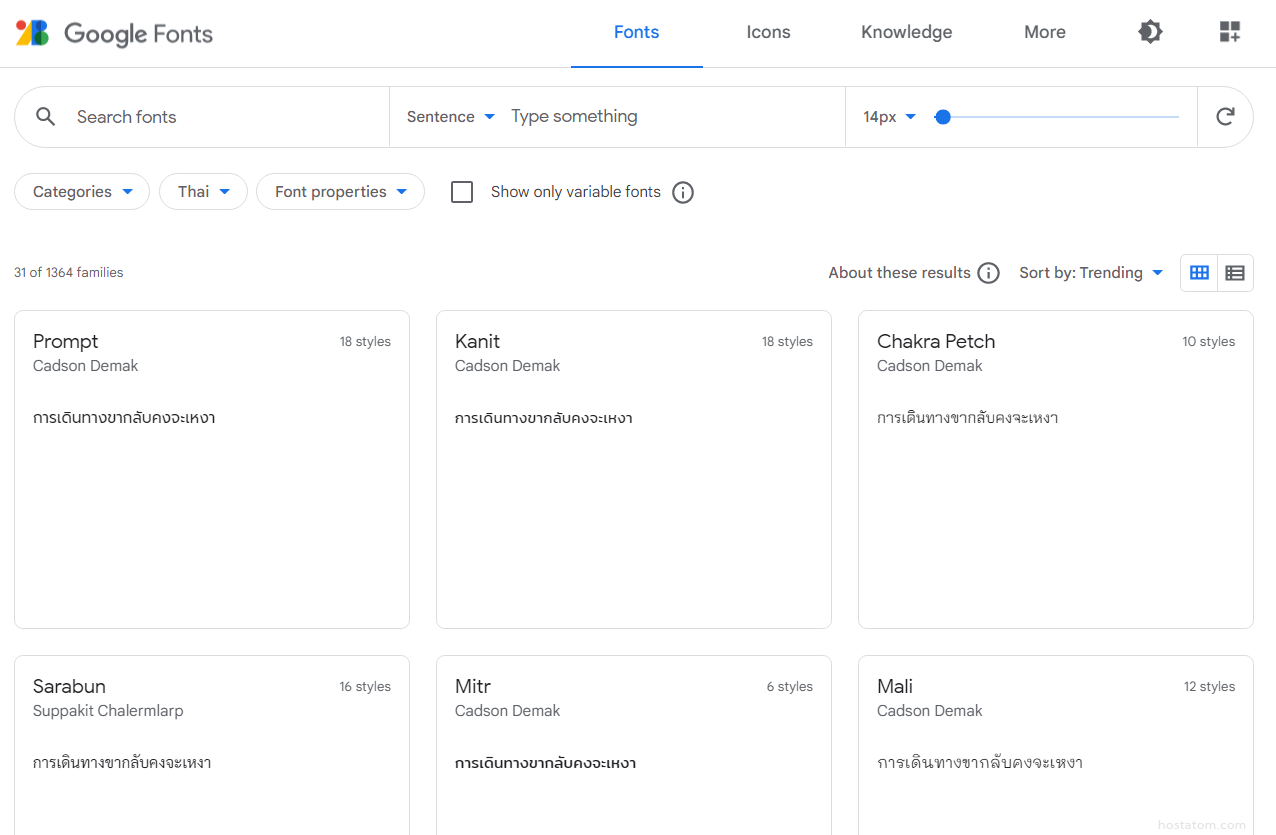Click the Google Fonts logo

114,33
